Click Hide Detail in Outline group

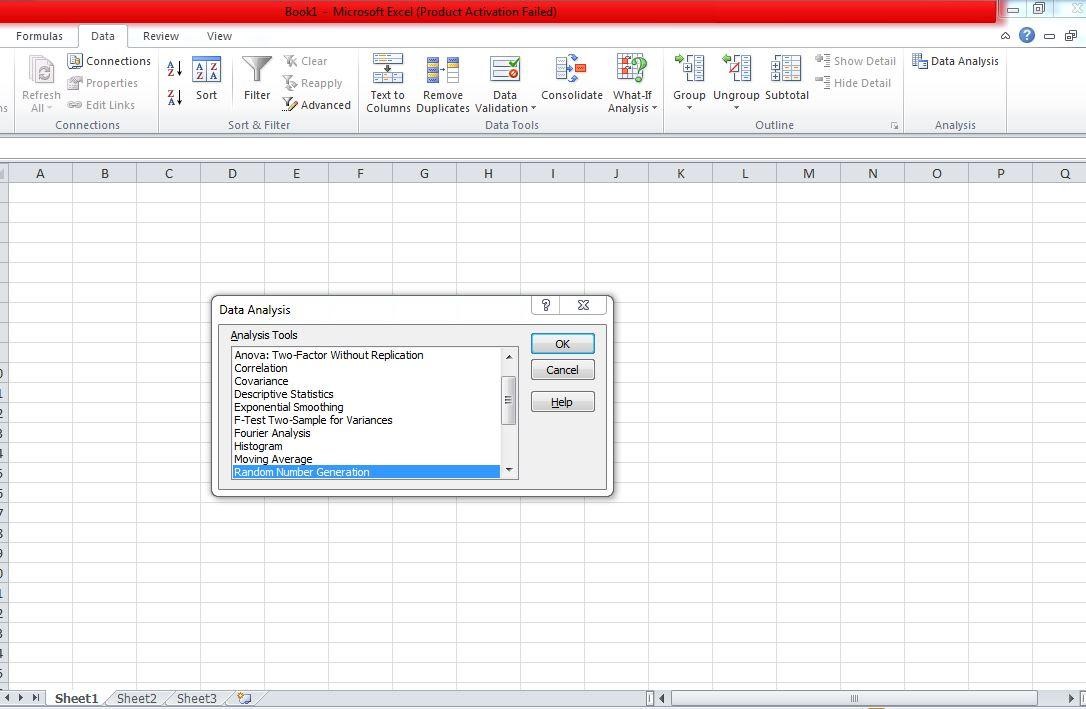click(x=853, y=83)
